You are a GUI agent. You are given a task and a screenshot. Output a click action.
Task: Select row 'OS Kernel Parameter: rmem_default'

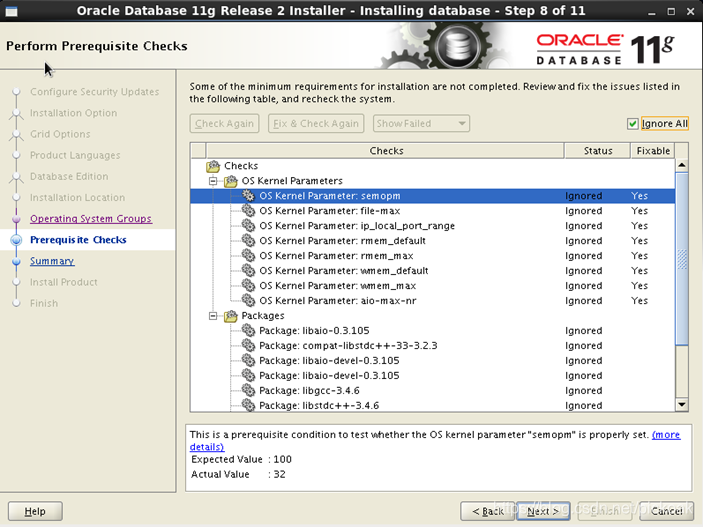(x=433, y=240)
